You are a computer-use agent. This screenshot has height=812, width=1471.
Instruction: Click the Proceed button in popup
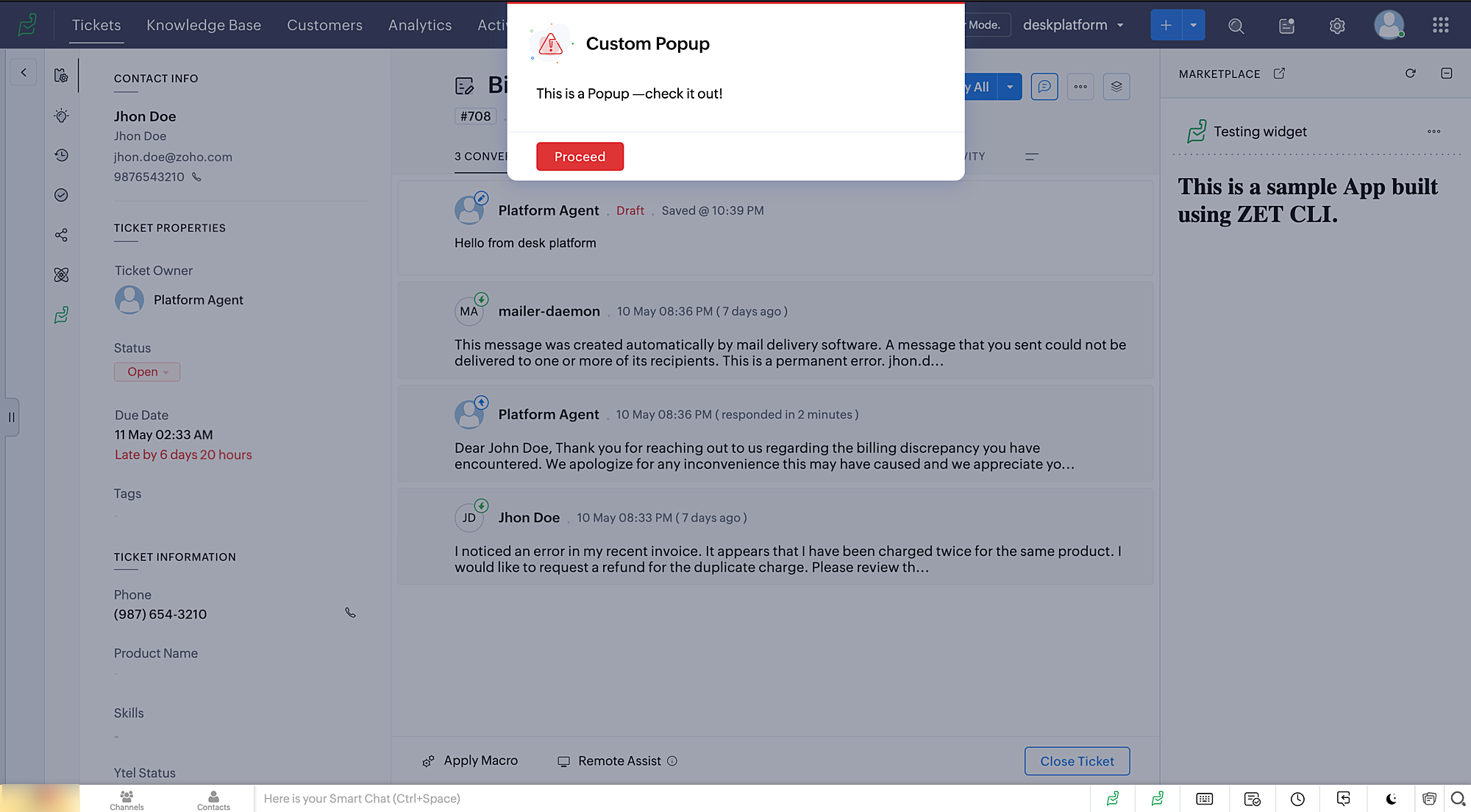pos(580,157)
